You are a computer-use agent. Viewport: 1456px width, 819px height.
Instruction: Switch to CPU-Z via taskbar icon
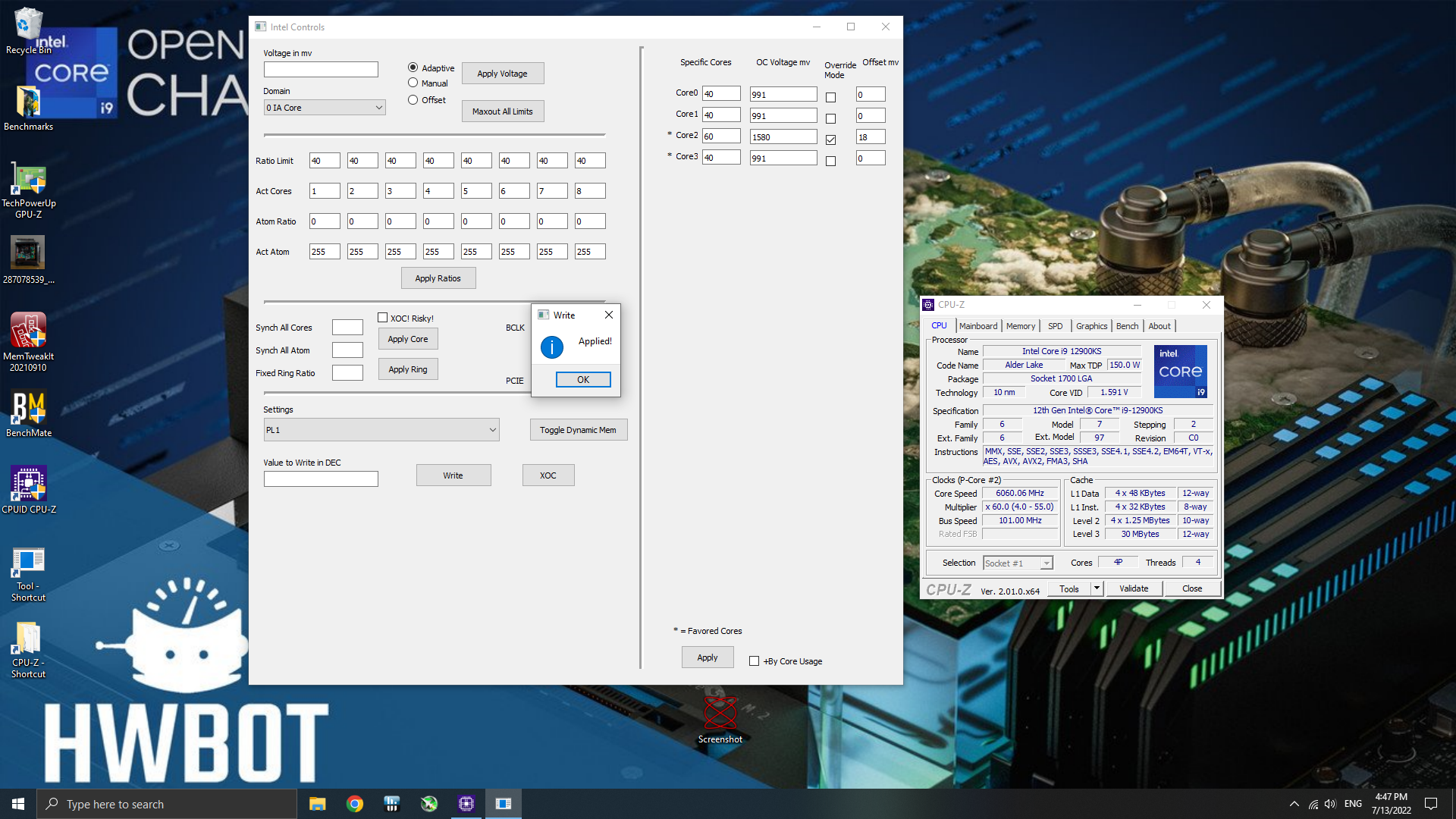click(x=466, y=804)
